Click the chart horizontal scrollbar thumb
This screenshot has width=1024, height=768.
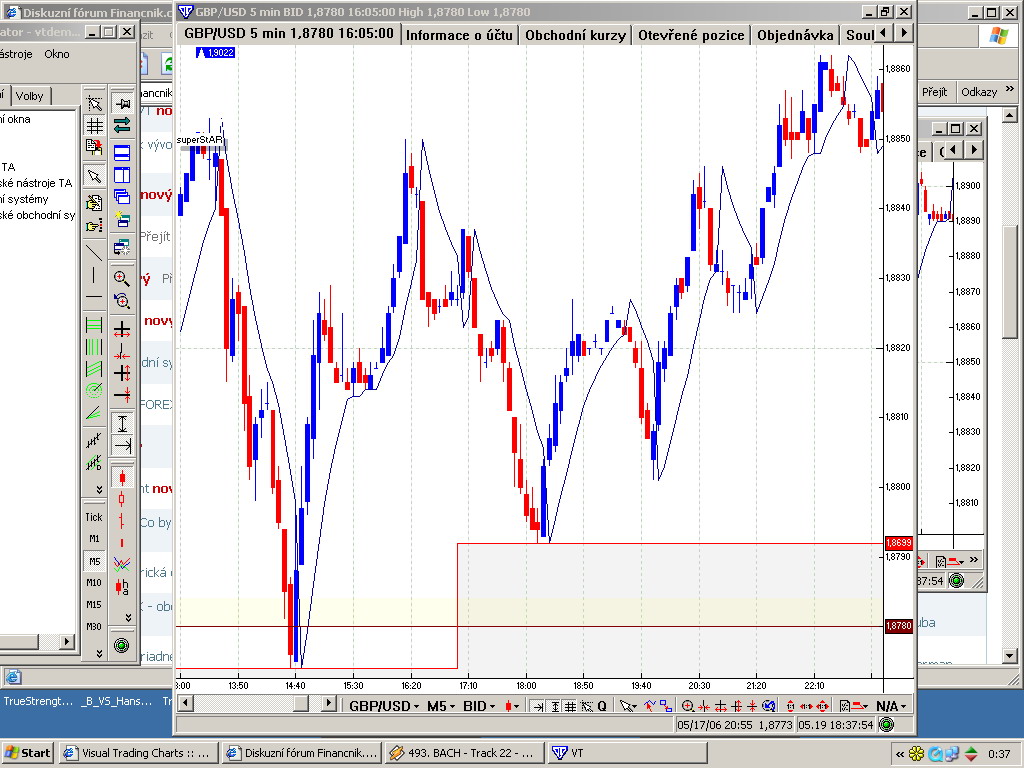pos(300,703)
